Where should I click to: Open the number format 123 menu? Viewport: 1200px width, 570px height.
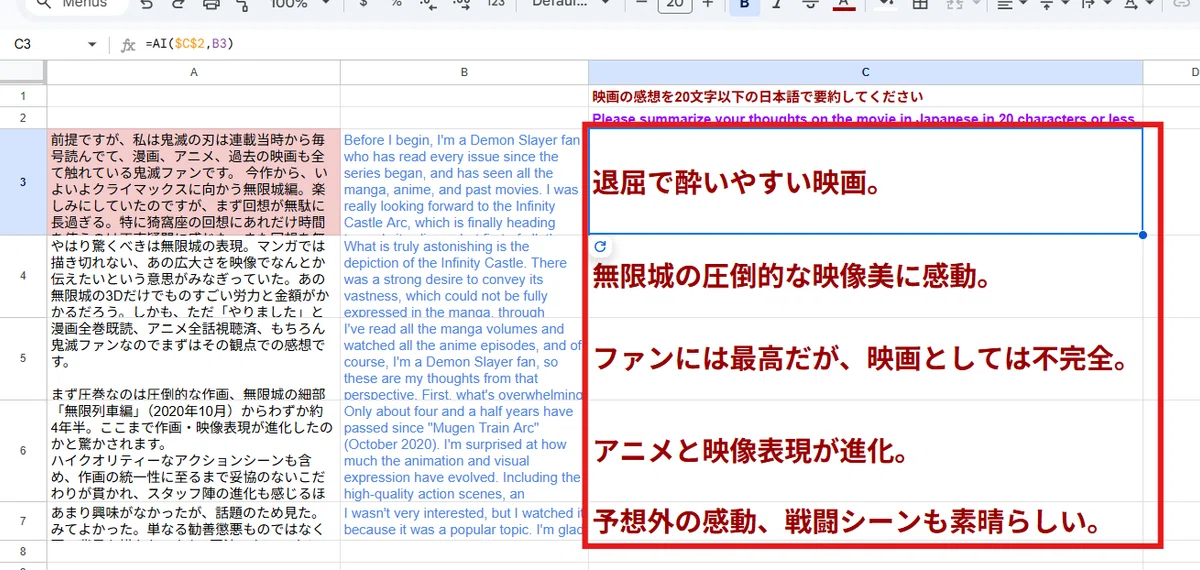pyautogui.click(x=496, y=4)
